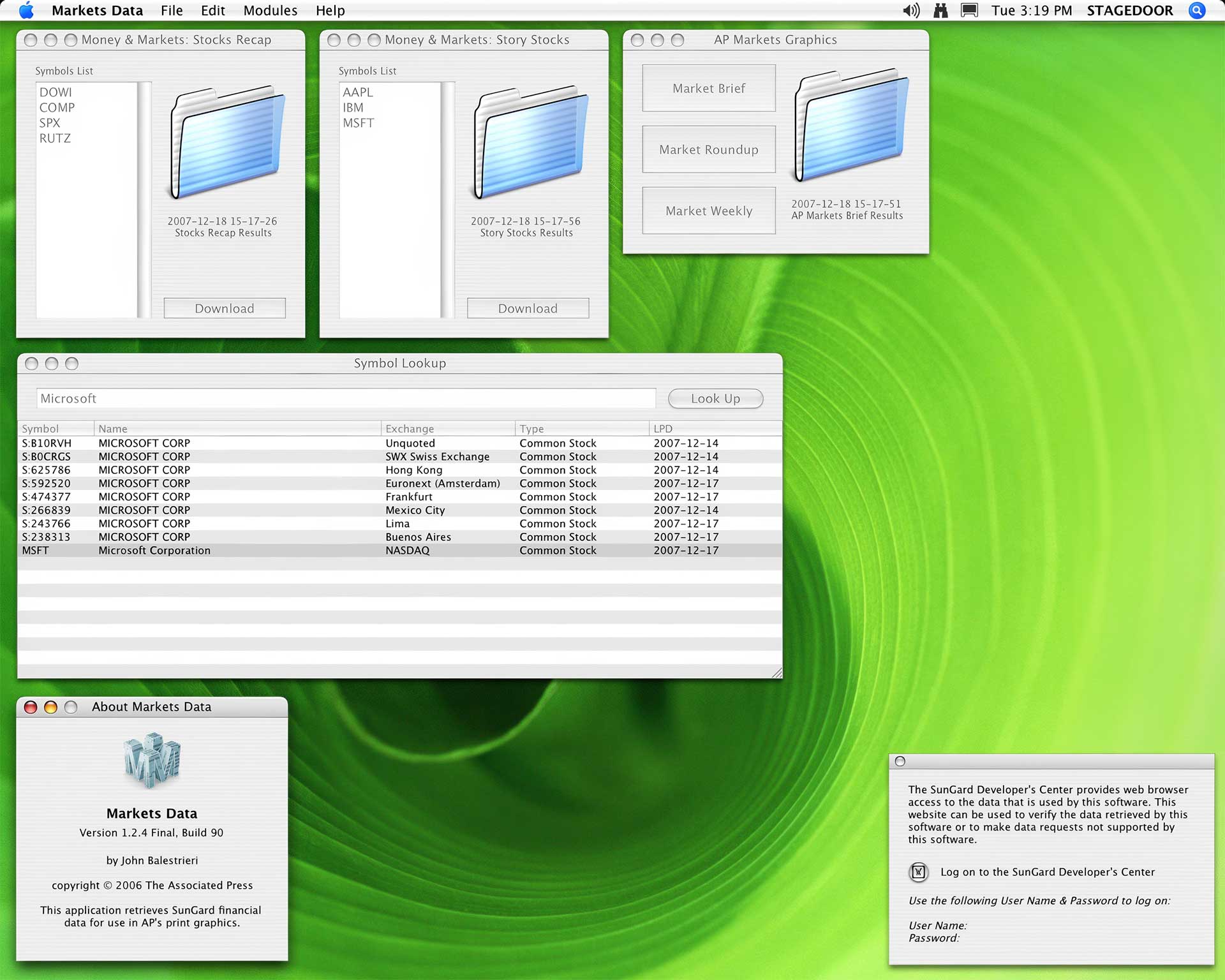This screenshot has width=1225, height=980.
Task: Select the S:474377 Frankfurt row
Action: pyautogui.click(x=400, y=497)
